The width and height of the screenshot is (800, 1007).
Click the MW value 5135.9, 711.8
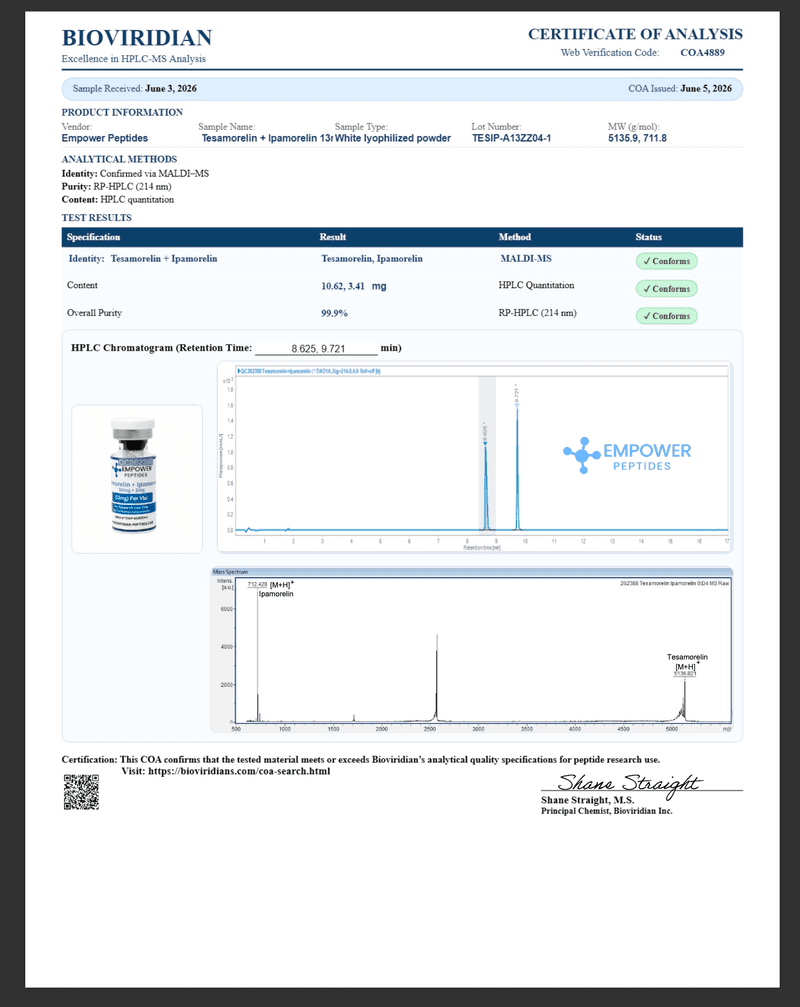[637, 138]
